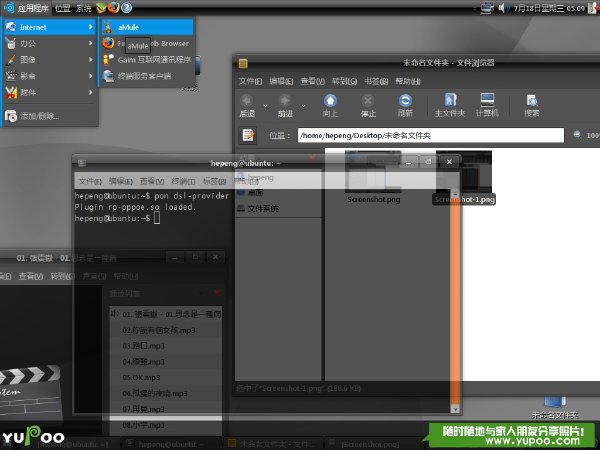The height and width of the screenshot is (450, 600).
Task: Open file browser 编辑(E) menu
Action: tap(281, 81)
